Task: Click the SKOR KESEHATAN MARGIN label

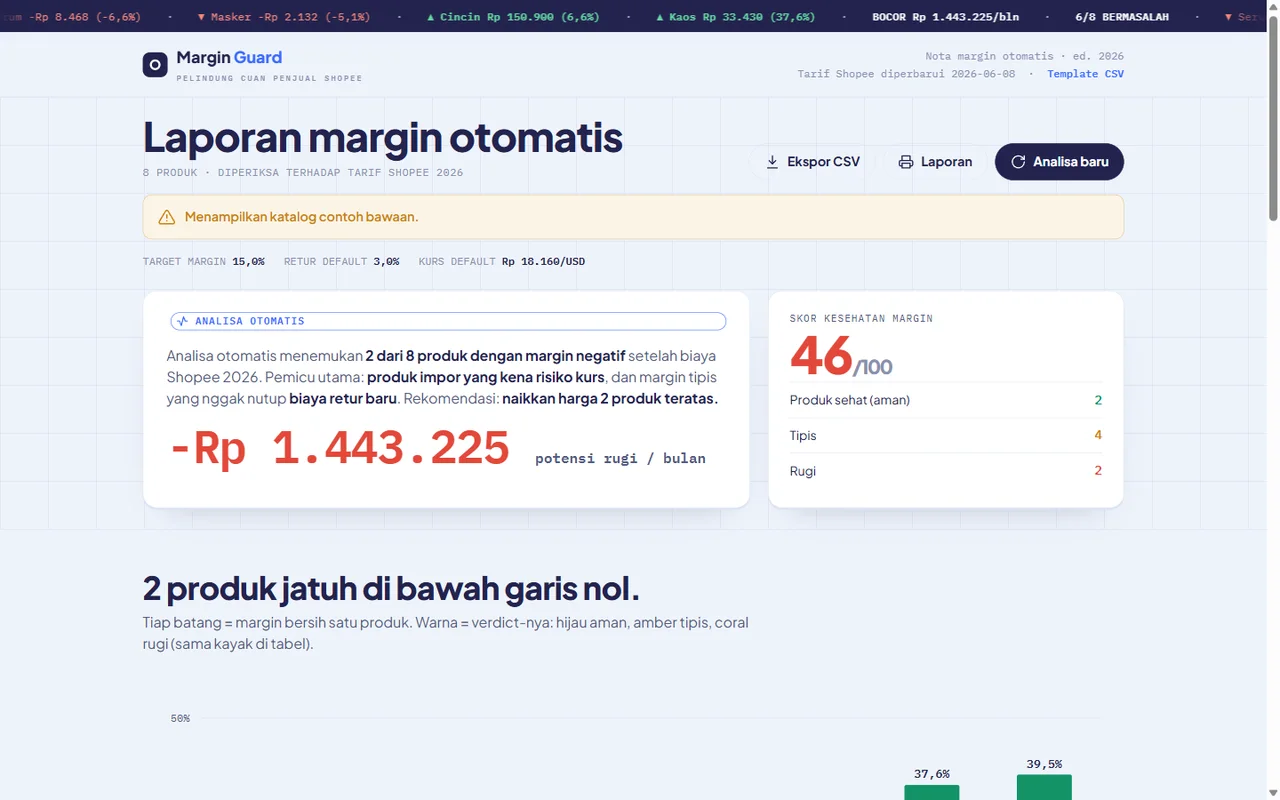Action: pos(861,319)
